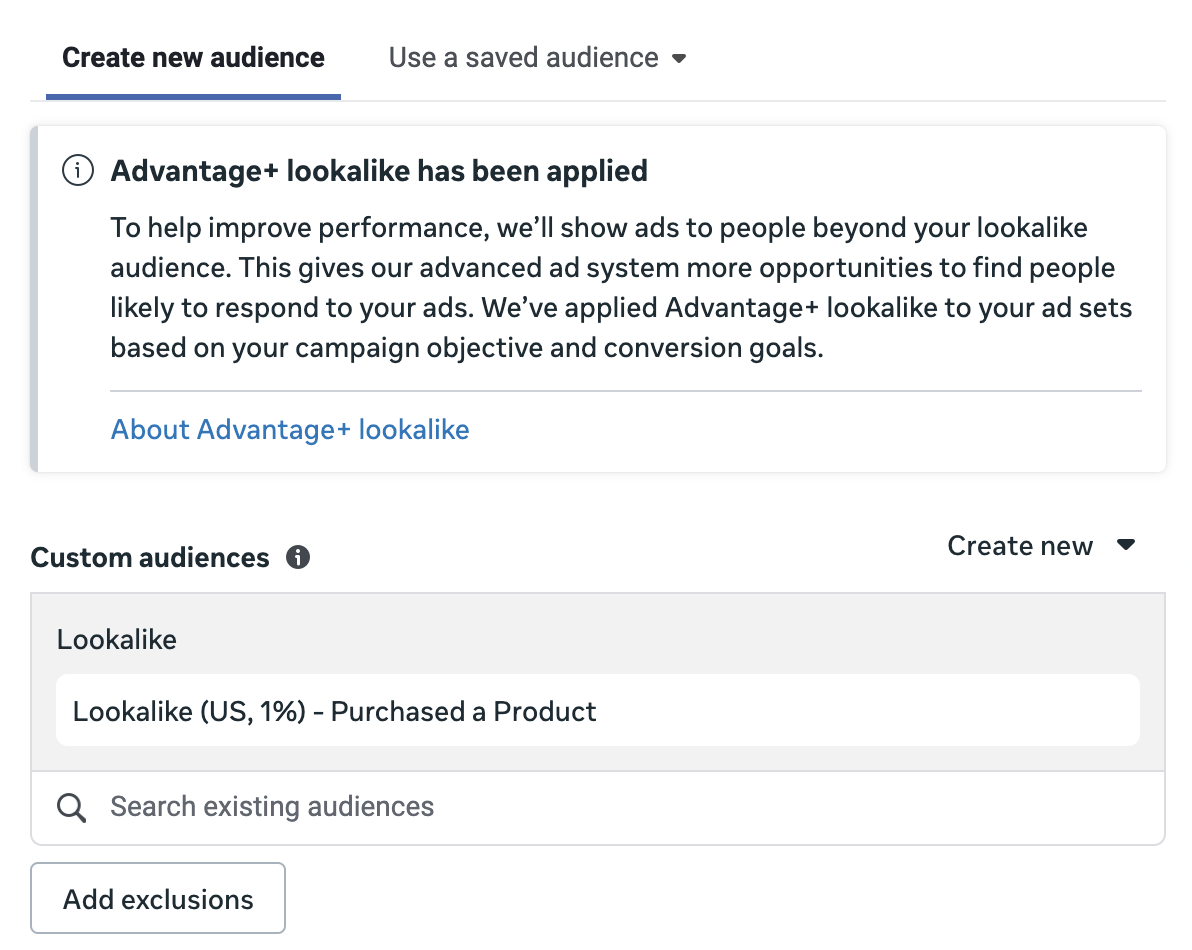This screenshot has height=950, width=1192.
Task: Click the info icon beside Advantage+ lookalike heading
Action: coord(76,171)
